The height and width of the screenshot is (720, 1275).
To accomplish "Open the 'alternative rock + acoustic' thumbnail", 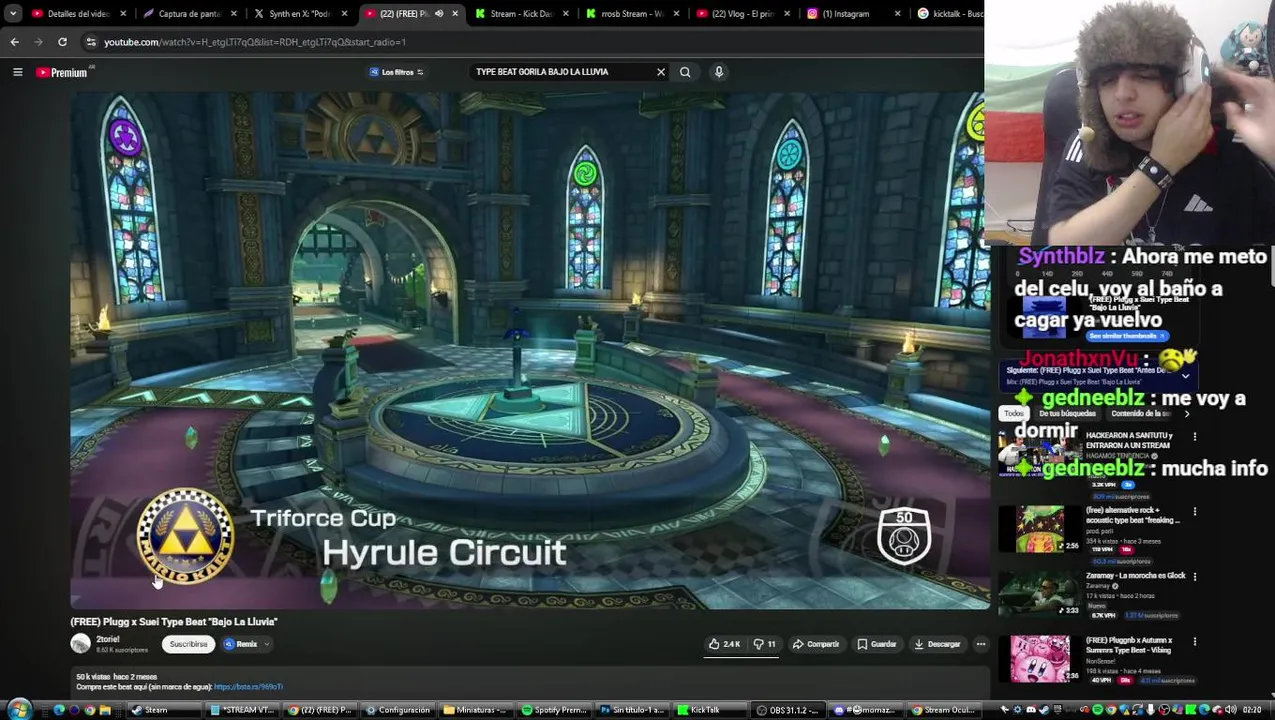I will [1040, 530].
